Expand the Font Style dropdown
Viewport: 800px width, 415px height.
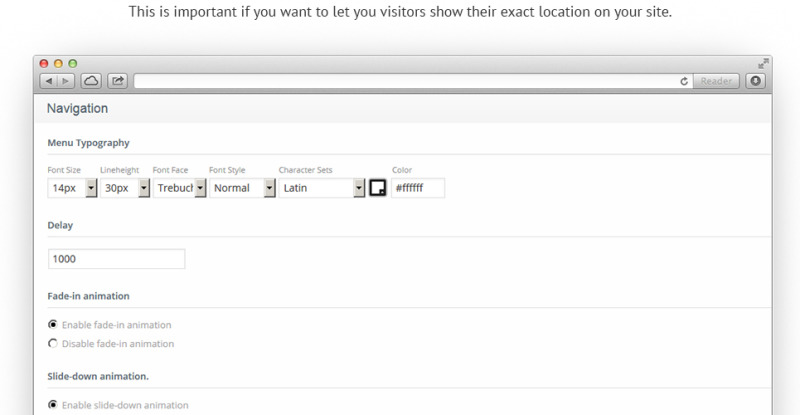[x=269, y=188]
